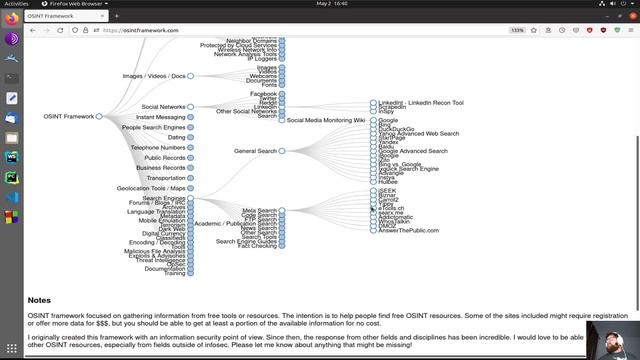This screenshot has width=640, height=360.
Task: Collapse the OSINT Framework root node
Action: coord(99,116)
